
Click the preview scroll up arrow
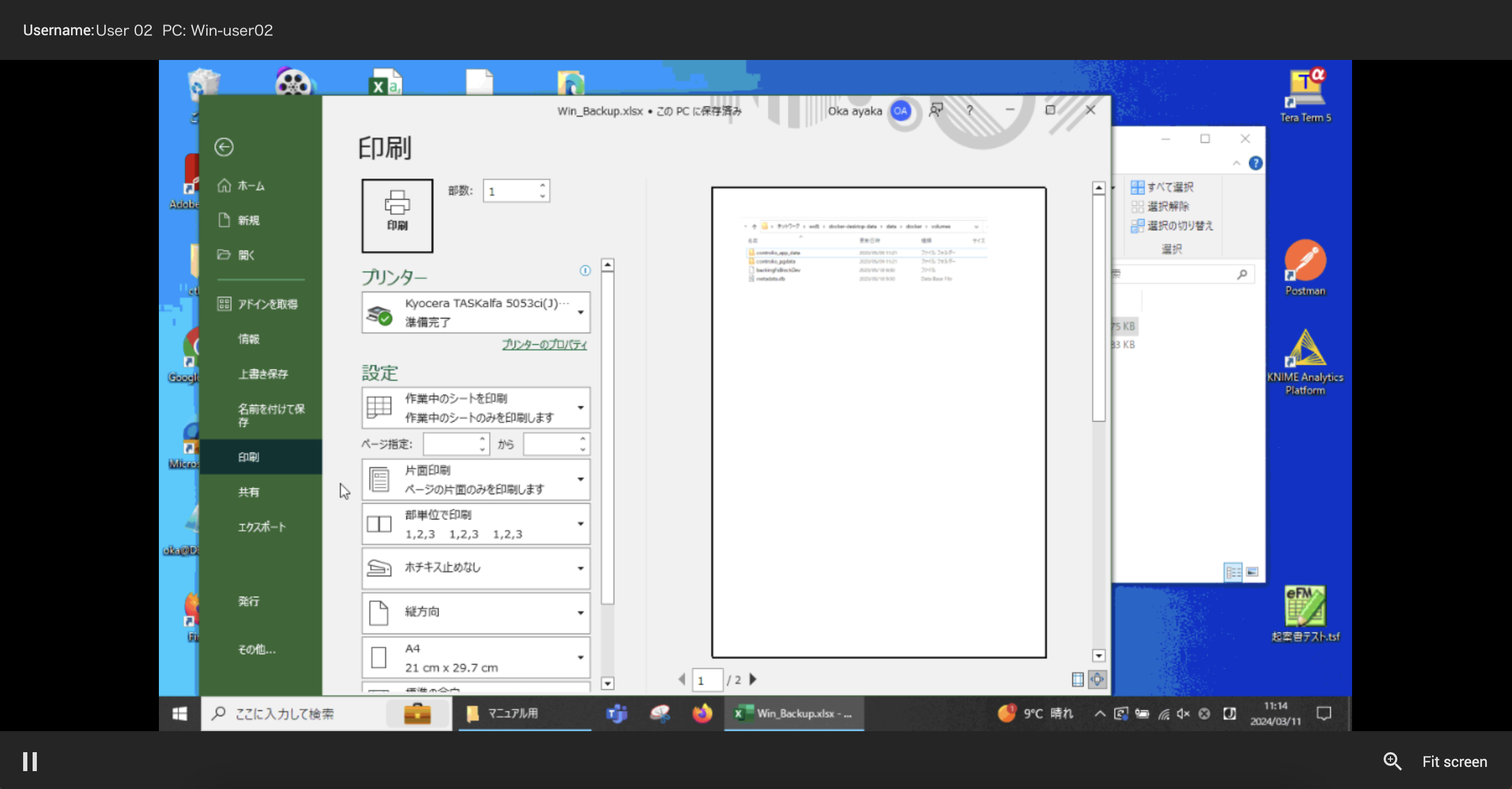click(x=1099, y=188)
